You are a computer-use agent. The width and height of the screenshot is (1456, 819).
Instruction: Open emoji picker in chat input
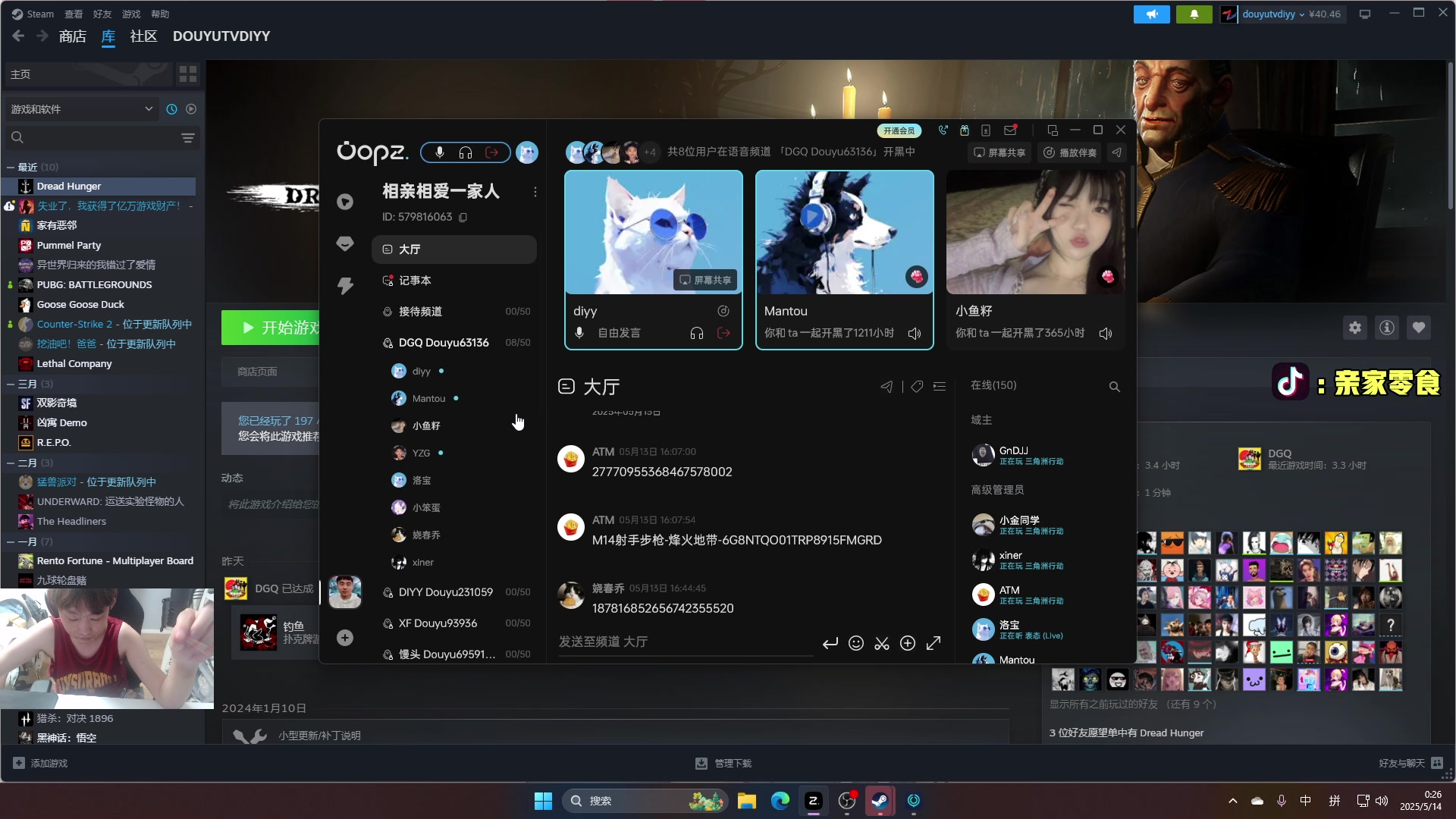(x=856, y=643)
